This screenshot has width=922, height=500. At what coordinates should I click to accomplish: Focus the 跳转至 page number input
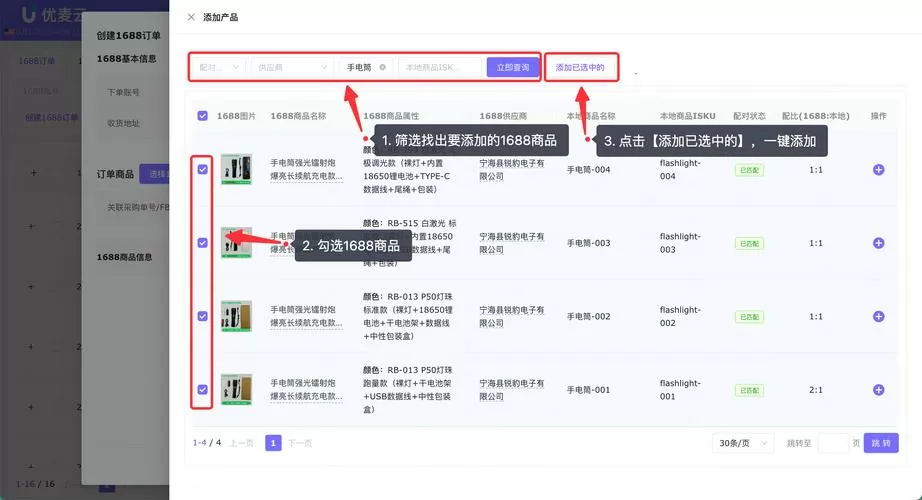(833, 443)
